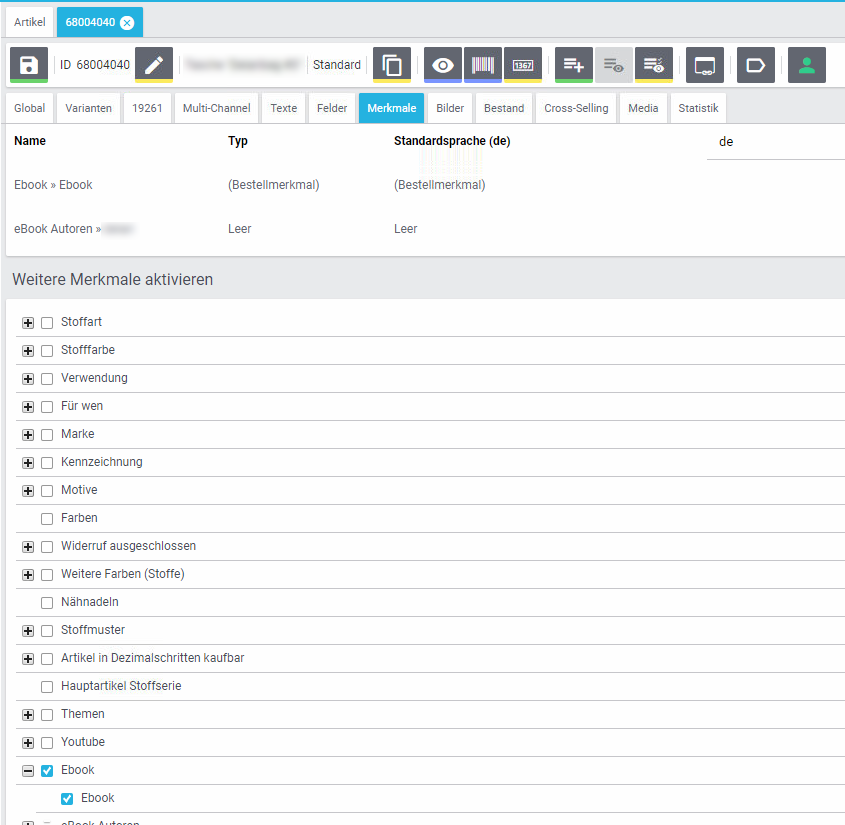Open the barcode icon in toolbar

pyautogui.click(x=483, y=65)
